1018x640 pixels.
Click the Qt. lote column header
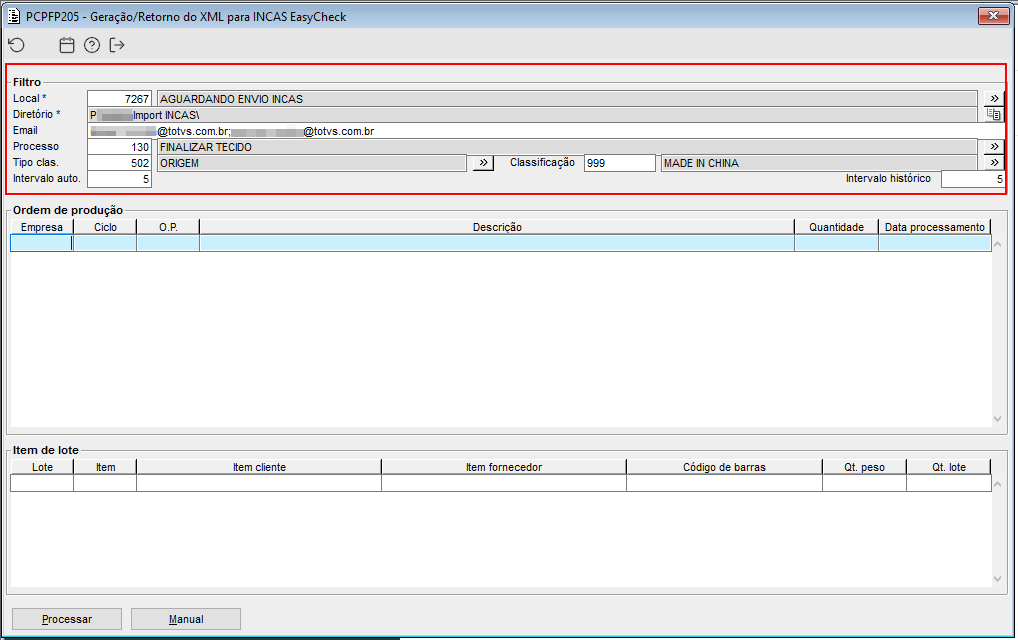pyautogui.click(x=949, y=467)
